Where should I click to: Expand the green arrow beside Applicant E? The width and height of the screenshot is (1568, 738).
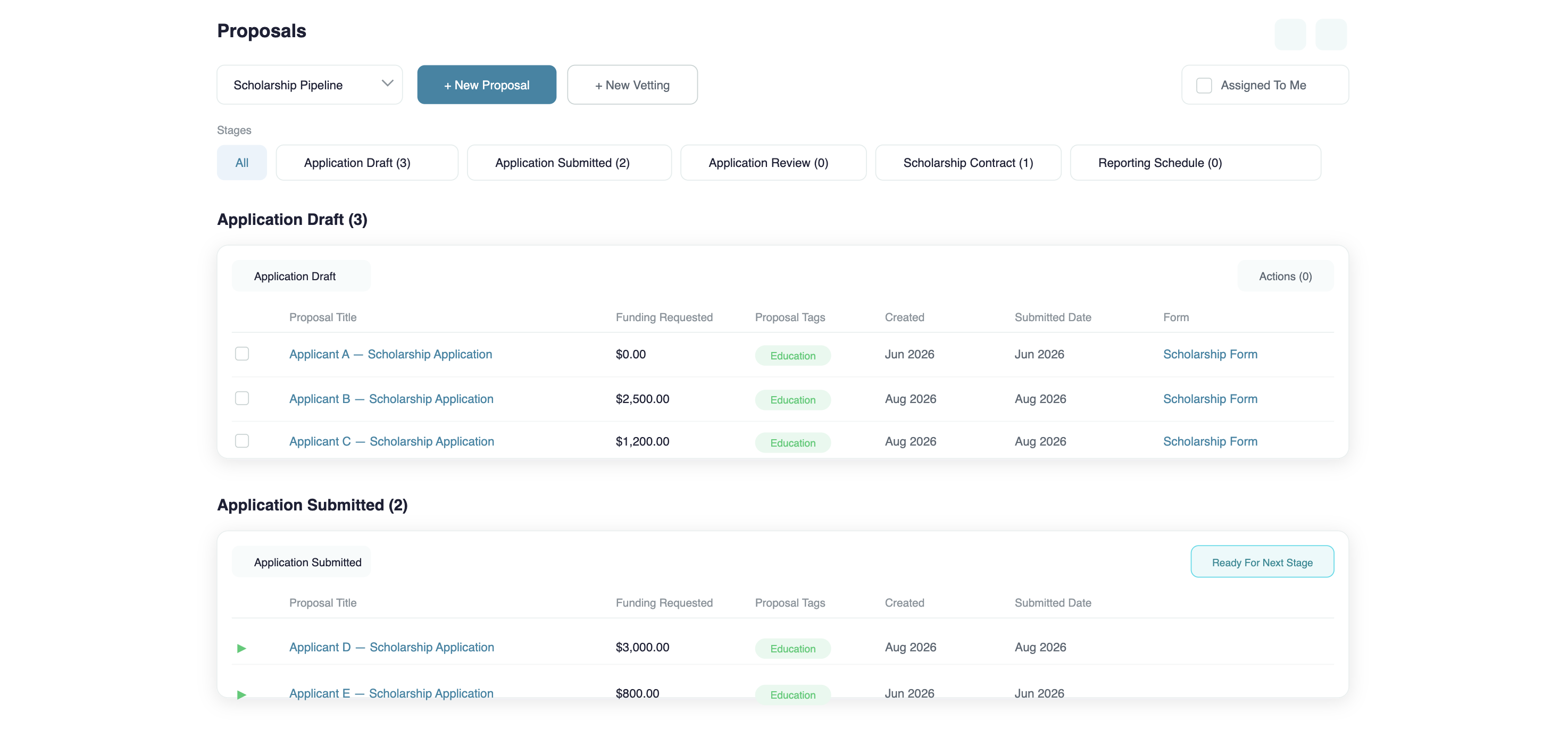click(x=241, y=694)
